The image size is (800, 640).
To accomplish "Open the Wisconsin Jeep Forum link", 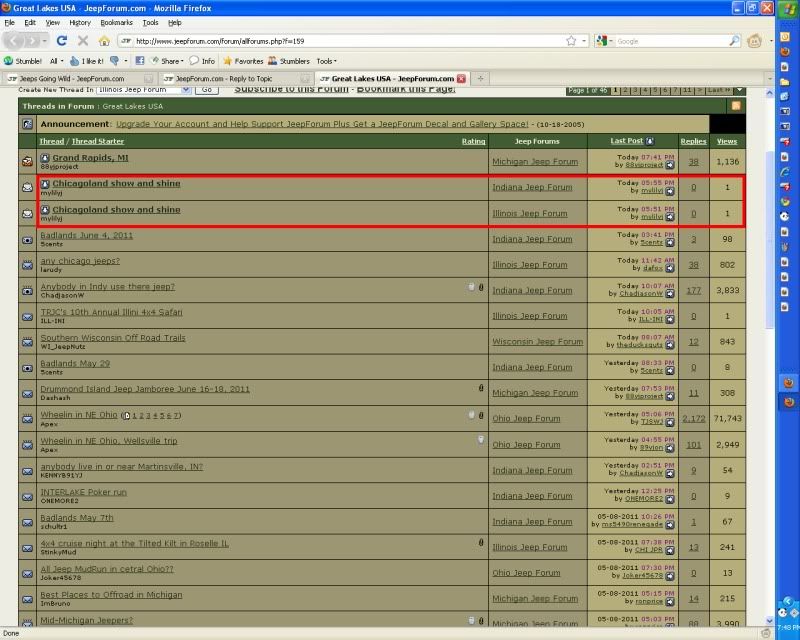I will tap(537, 341).
